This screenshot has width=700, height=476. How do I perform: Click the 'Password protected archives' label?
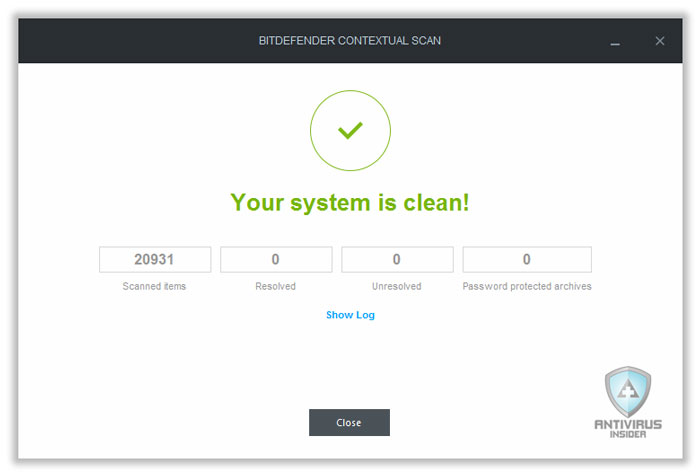tap(527, 286)
